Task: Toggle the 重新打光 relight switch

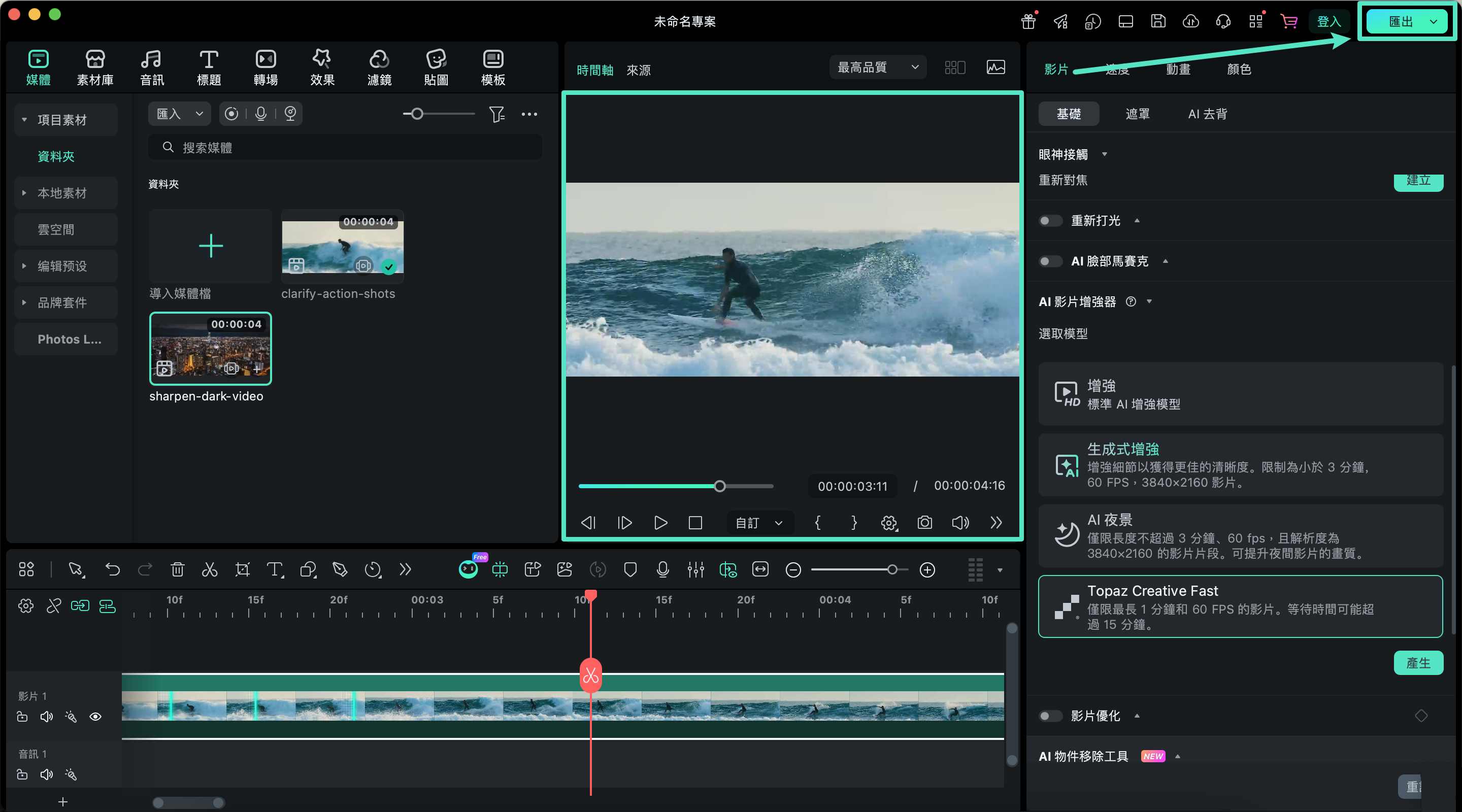Action: (x=1050, y=220)
